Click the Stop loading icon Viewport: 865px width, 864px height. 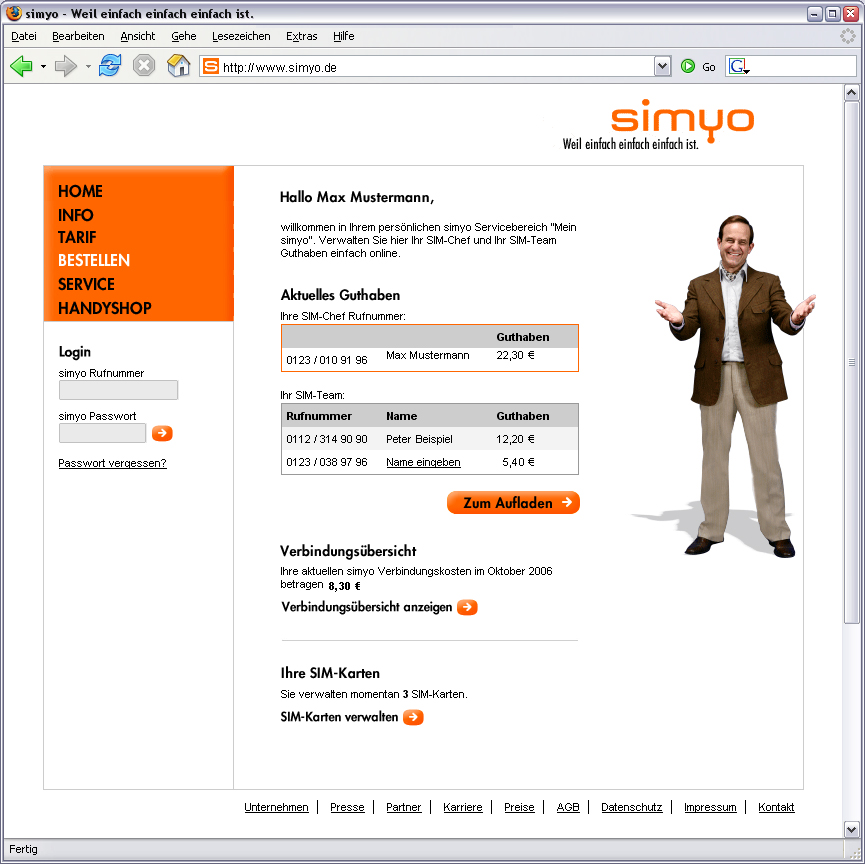[143, 66]
